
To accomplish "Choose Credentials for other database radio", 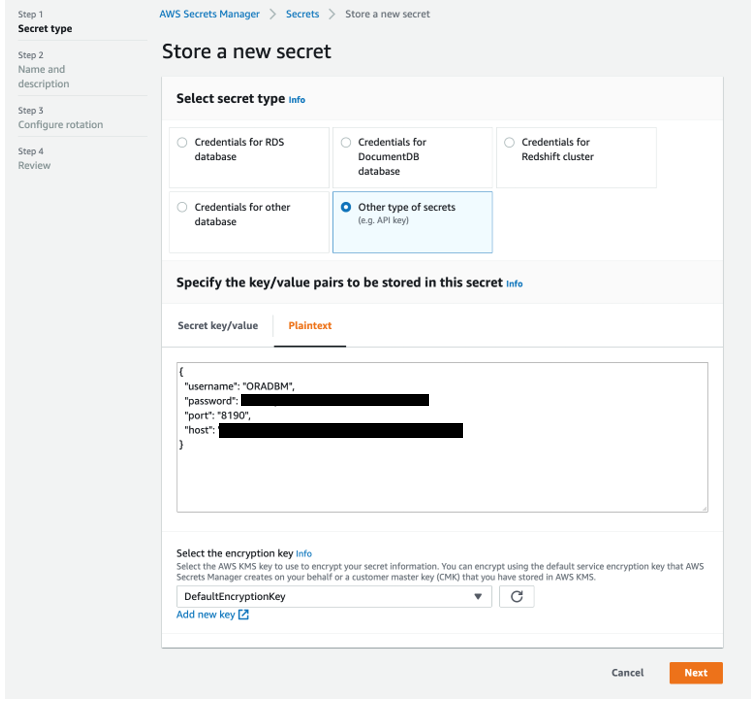I will coord(182,208).
